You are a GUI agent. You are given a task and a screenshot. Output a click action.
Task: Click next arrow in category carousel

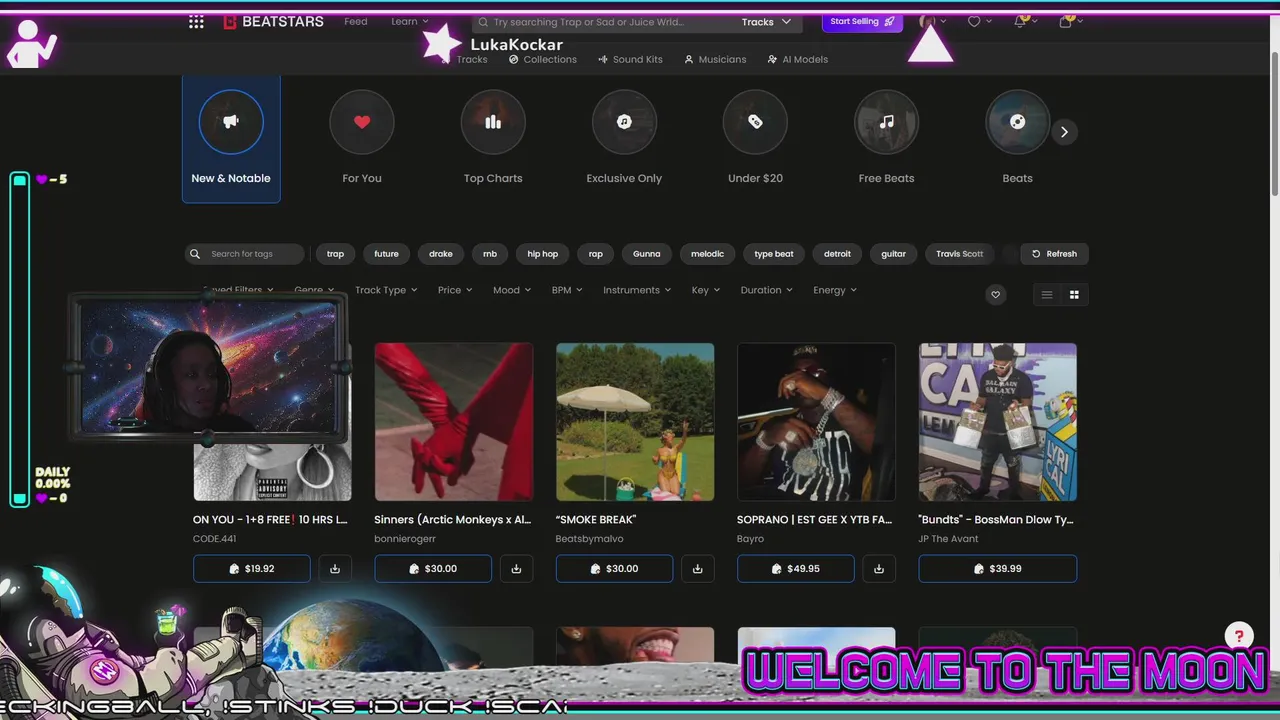point(1064,132)
